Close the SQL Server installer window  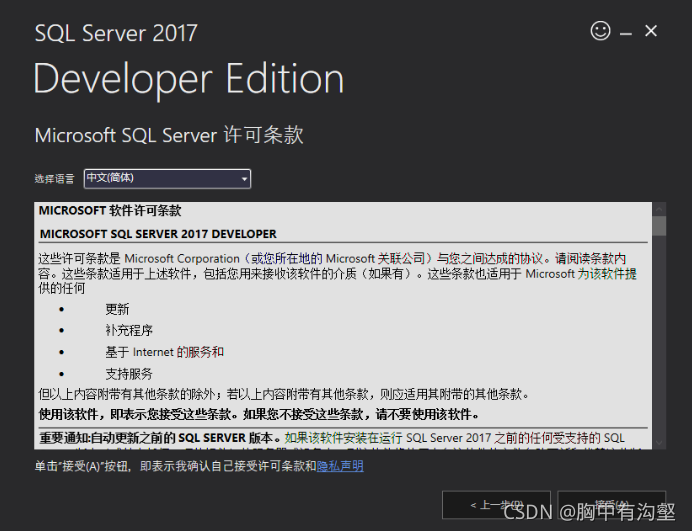click(x=651, y=31)
